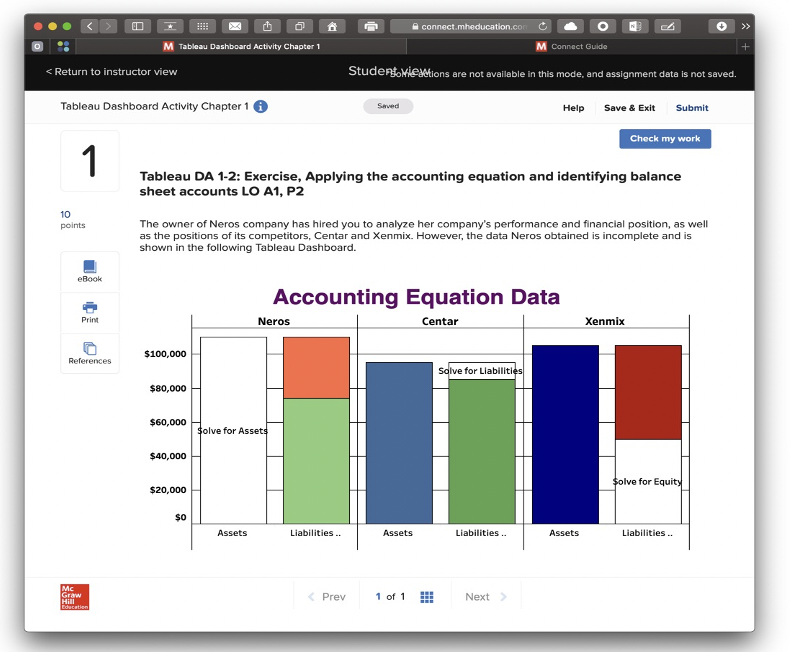
Task: Go back with the Safari back arrow
Action: pos(90,26)
